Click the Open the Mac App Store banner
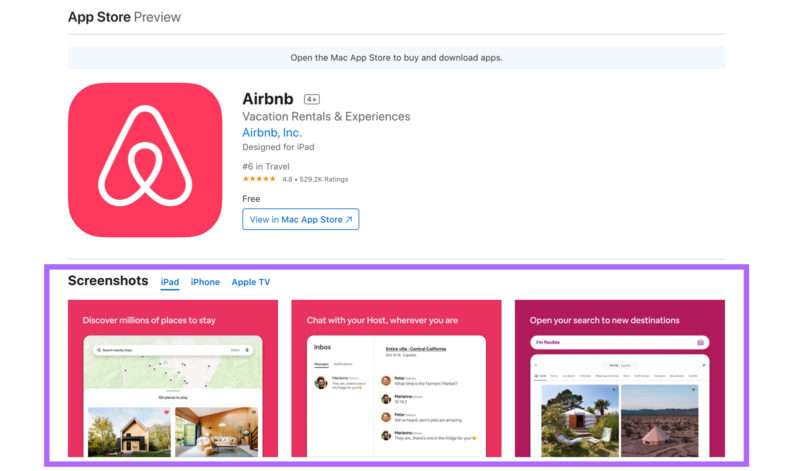The height and width of the screenshot is (471, 800). click(x=396, y=58)
